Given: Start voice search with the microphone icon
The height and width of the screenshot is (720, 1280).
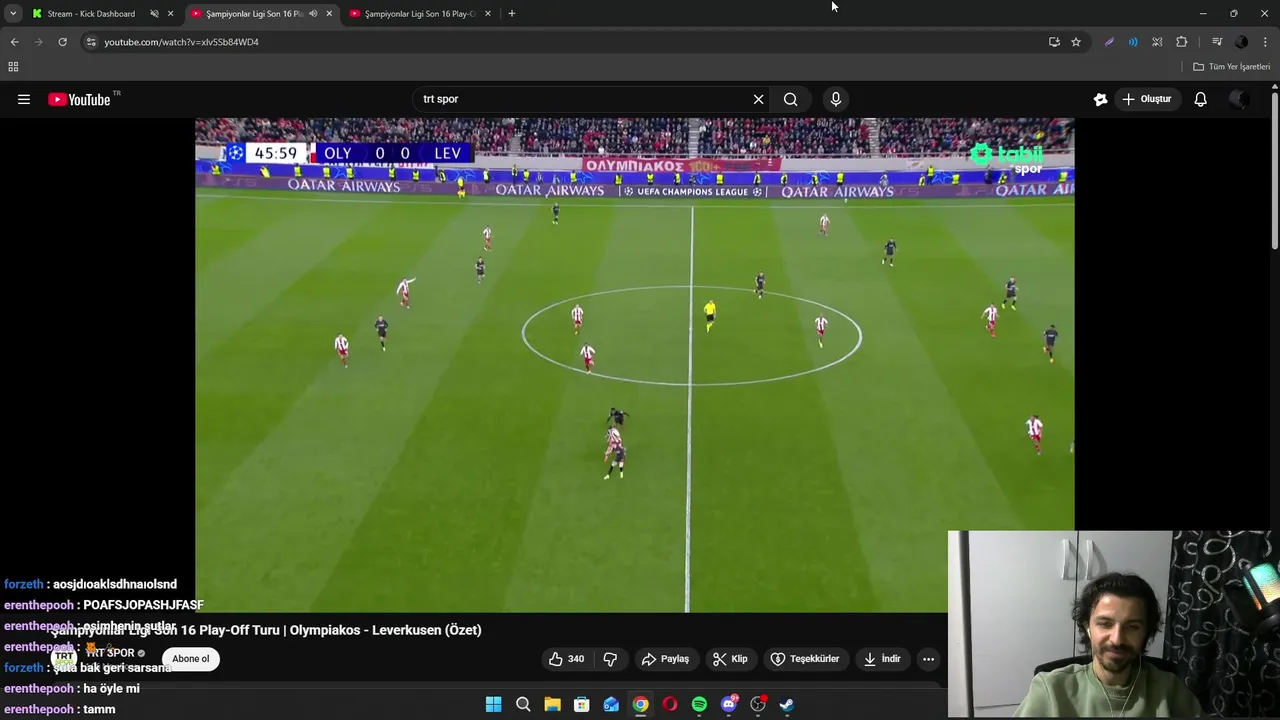Looking at the screenshot, I should pos(836,99).
